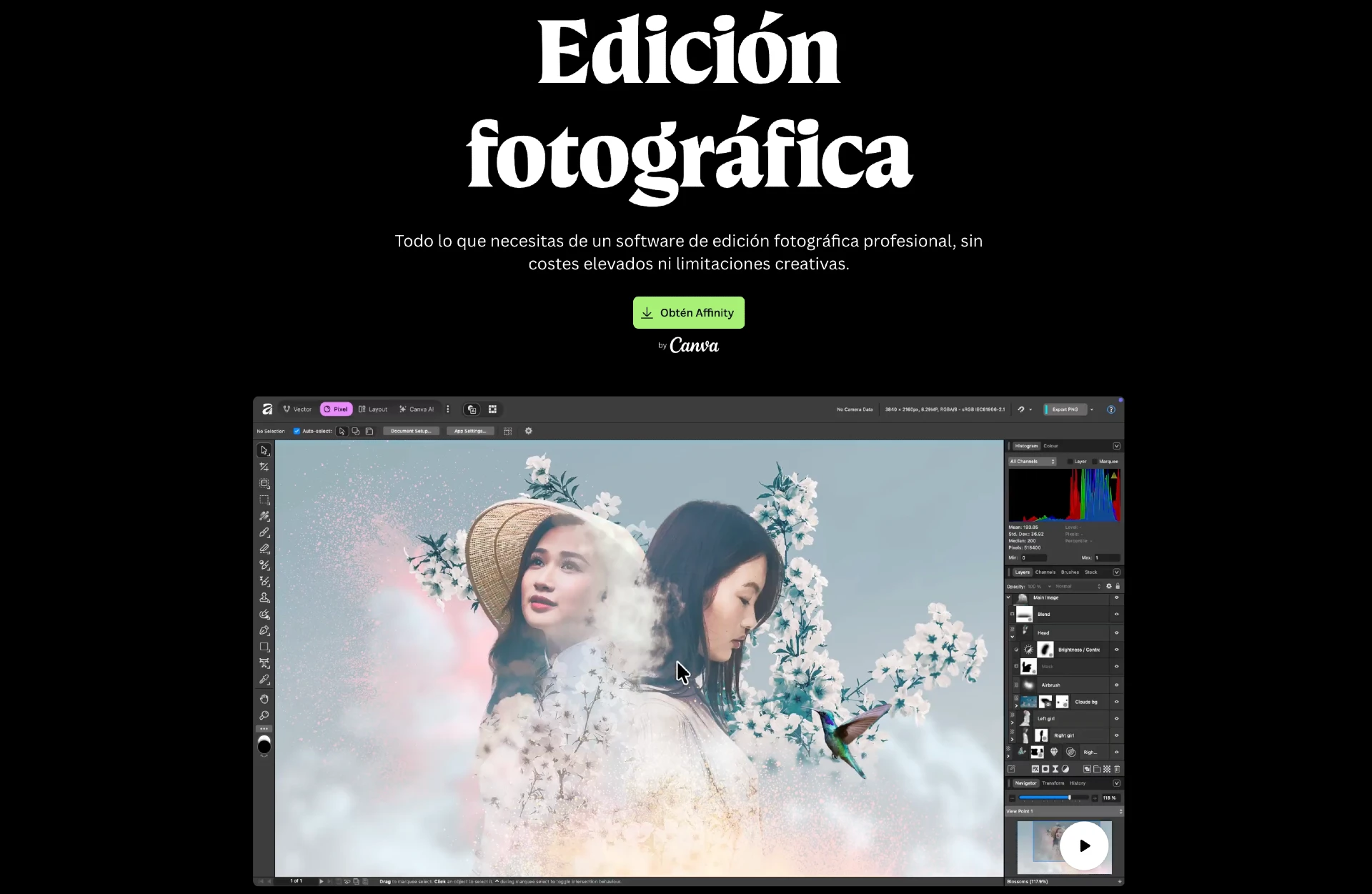The width and height of the screenshot is (1372, 894).
Task: Click the histogram Max input field
Action: 1107,557
